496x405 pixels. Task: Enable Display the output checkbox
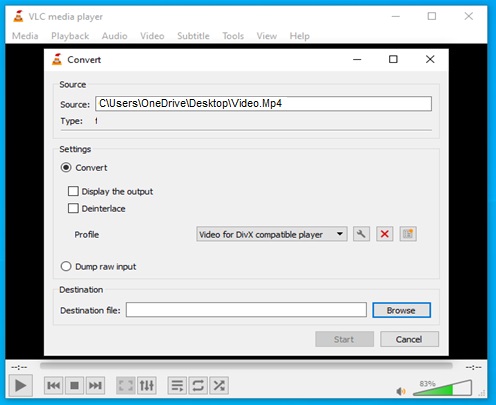(x=73, y=191)
